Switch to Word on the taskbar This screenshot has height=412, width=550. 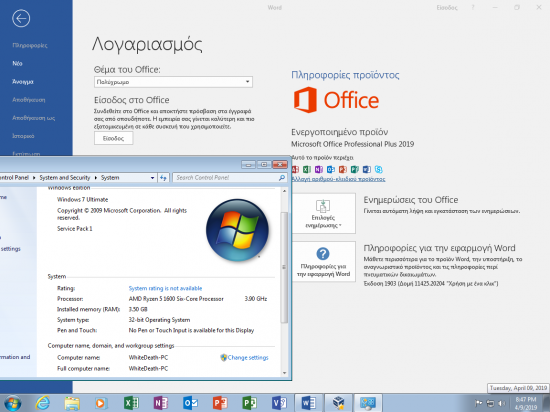click(x=309, y=403)
